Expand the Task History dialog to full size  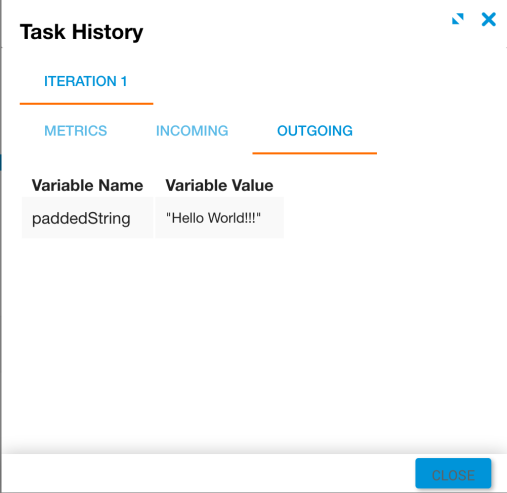point(458,19)
